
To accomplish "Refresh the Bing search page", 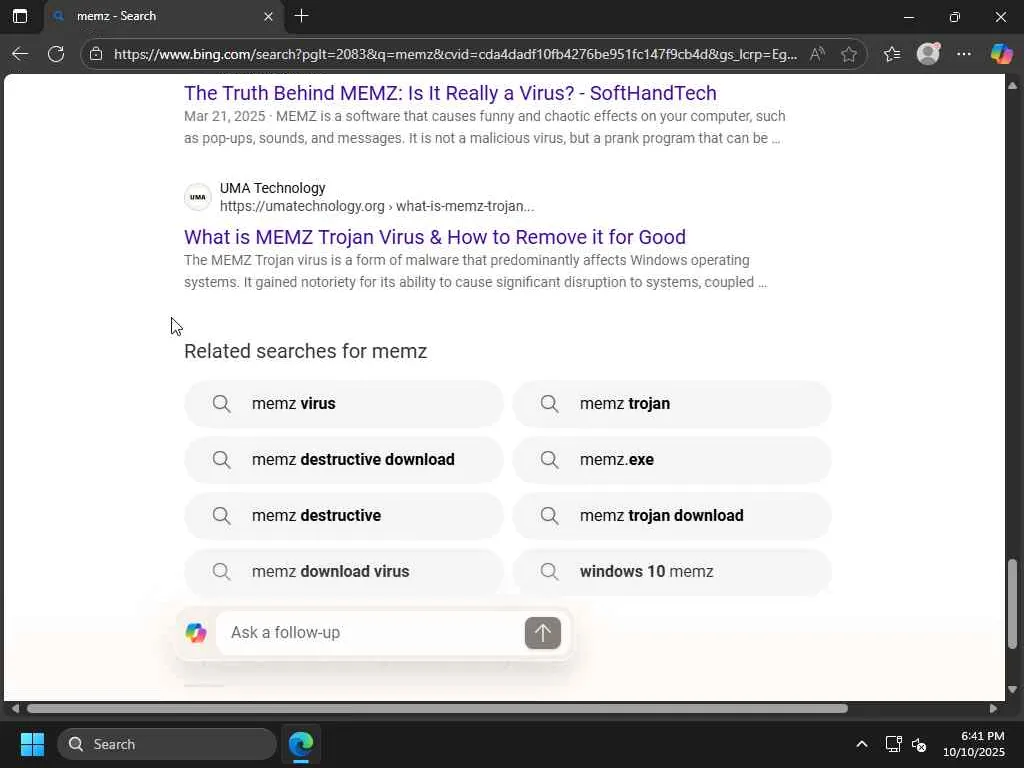I will click(x=56, y=54).
